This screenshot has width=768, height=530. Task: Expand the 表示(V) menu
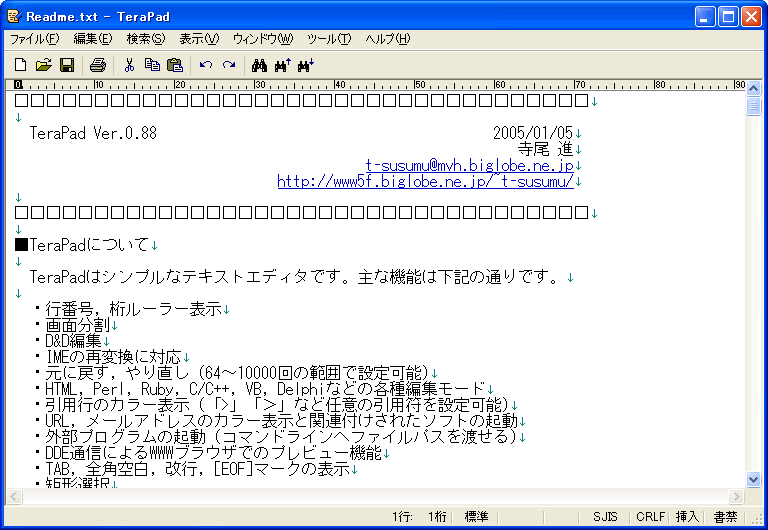198,39
